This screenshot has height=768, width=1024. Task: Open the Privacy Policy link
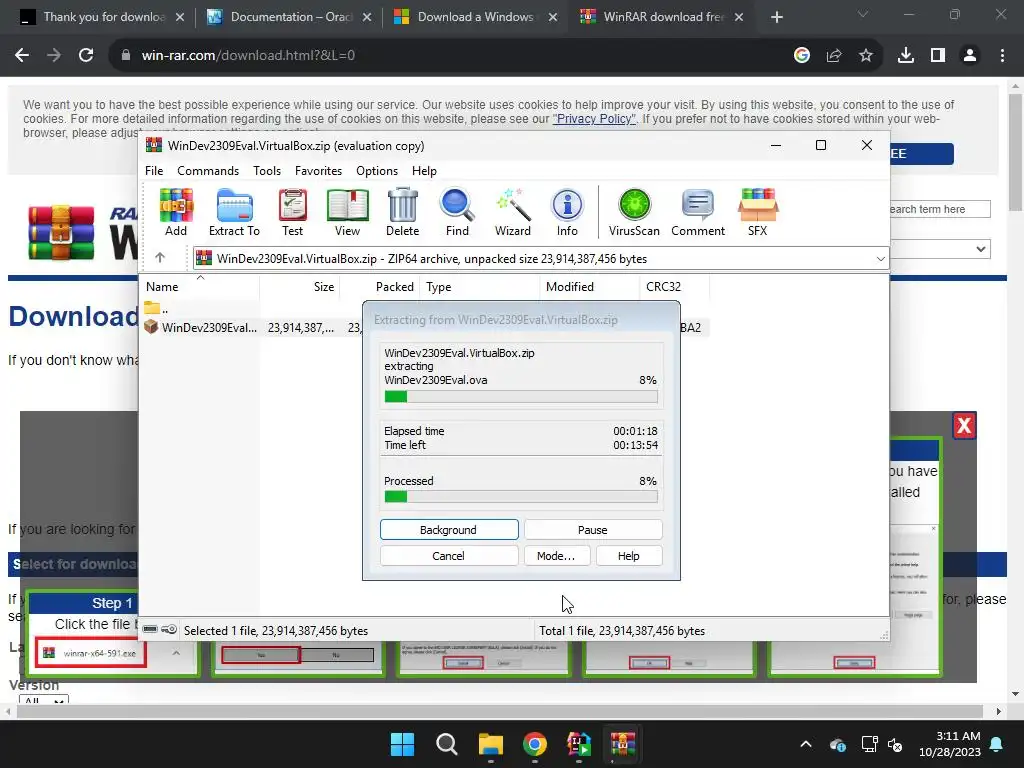594,119
